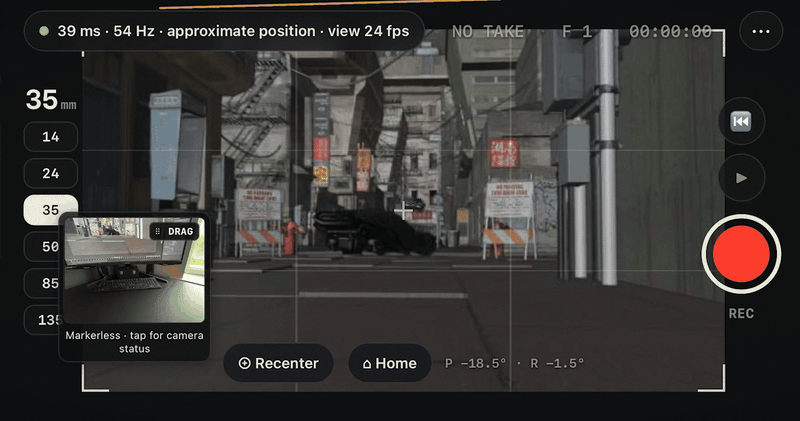Screen dimensions: 800x421
Task: Select the 24 mm focal length
Action: coord(51,174)
